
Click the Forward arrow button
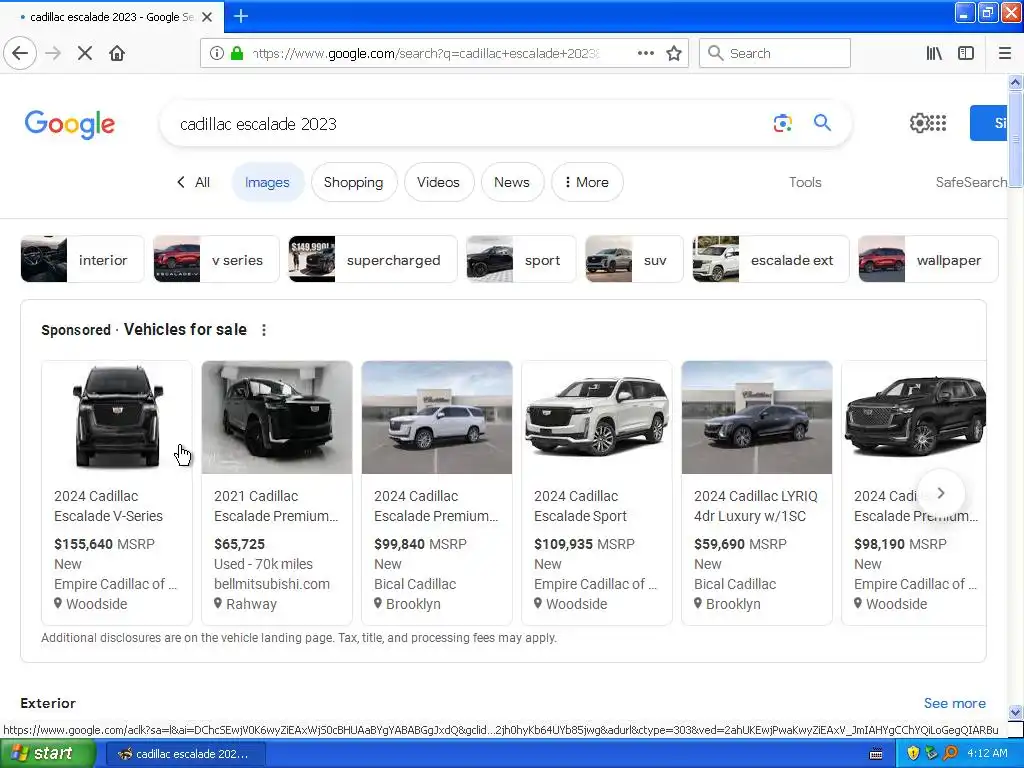pyautogui.click(x=53, y=53)
